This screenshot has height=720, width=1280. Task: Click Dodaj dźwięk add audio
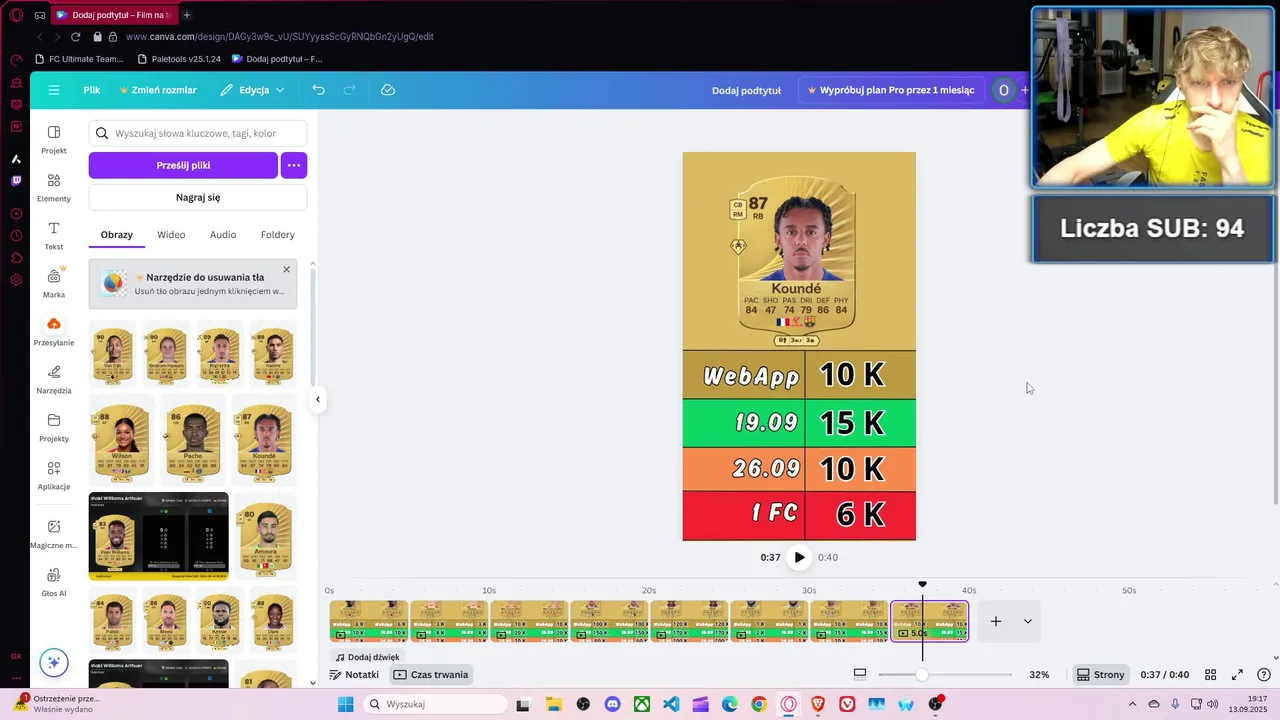[367, 657]
